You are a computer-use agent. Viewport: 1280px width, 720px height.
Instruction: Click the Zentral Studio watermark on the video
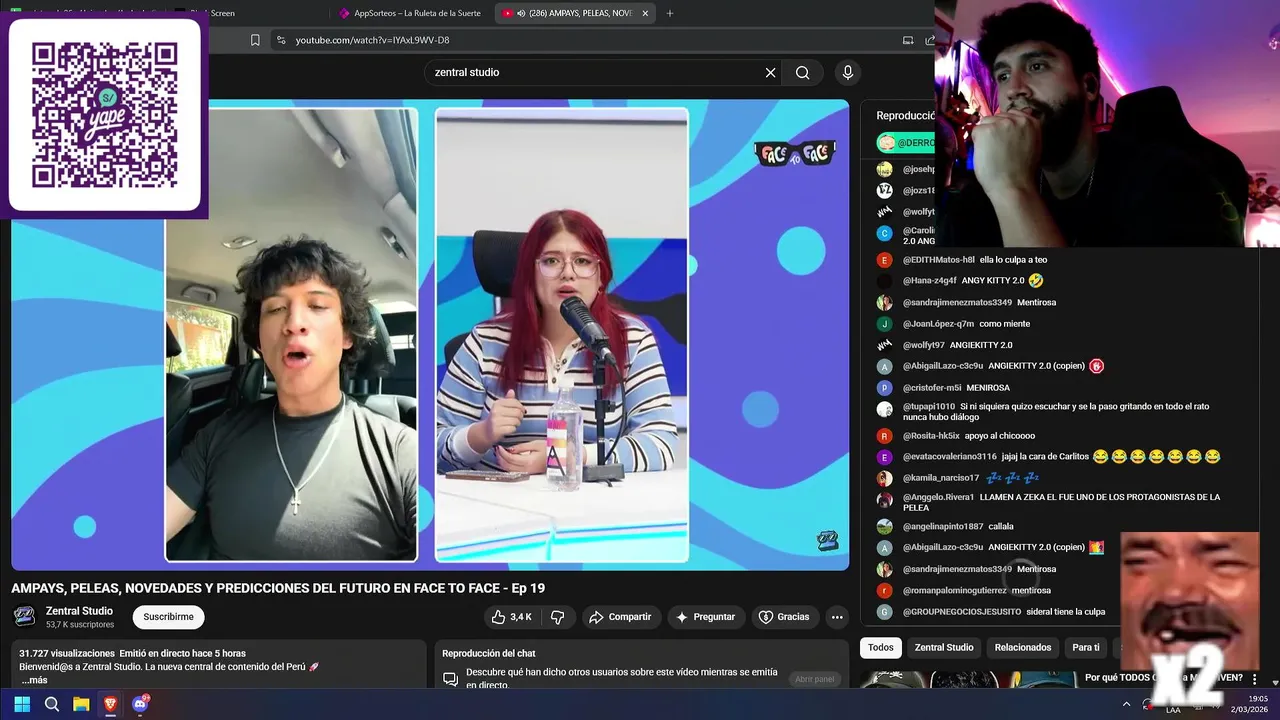point(827,541)
